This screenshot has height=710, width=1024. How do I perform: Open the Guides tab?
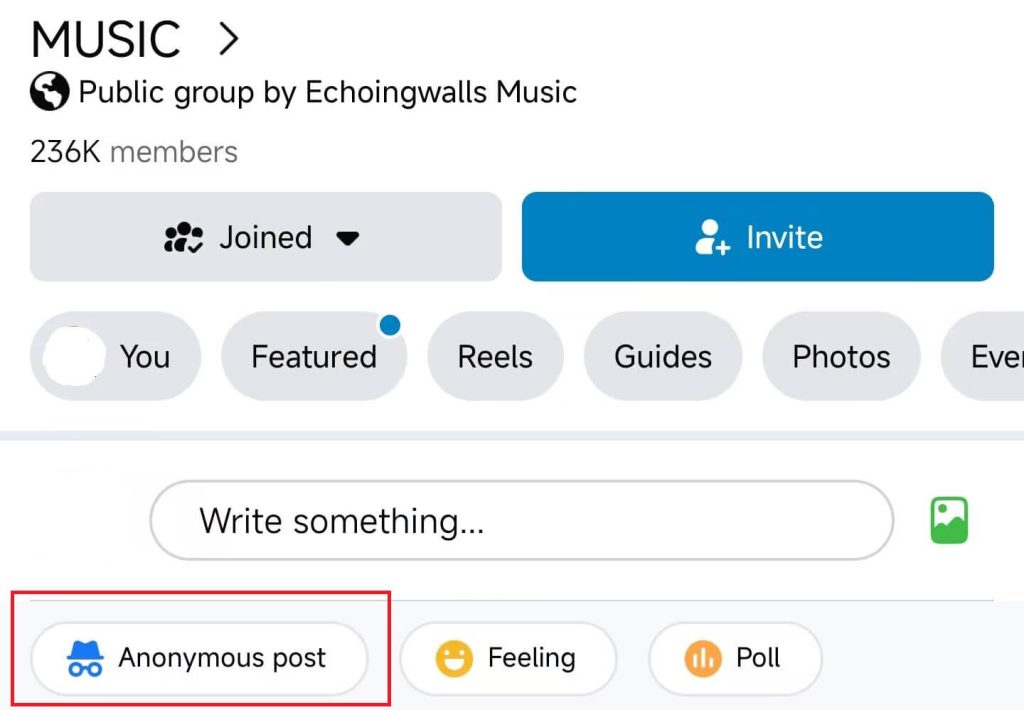click(x=663, y=356)
